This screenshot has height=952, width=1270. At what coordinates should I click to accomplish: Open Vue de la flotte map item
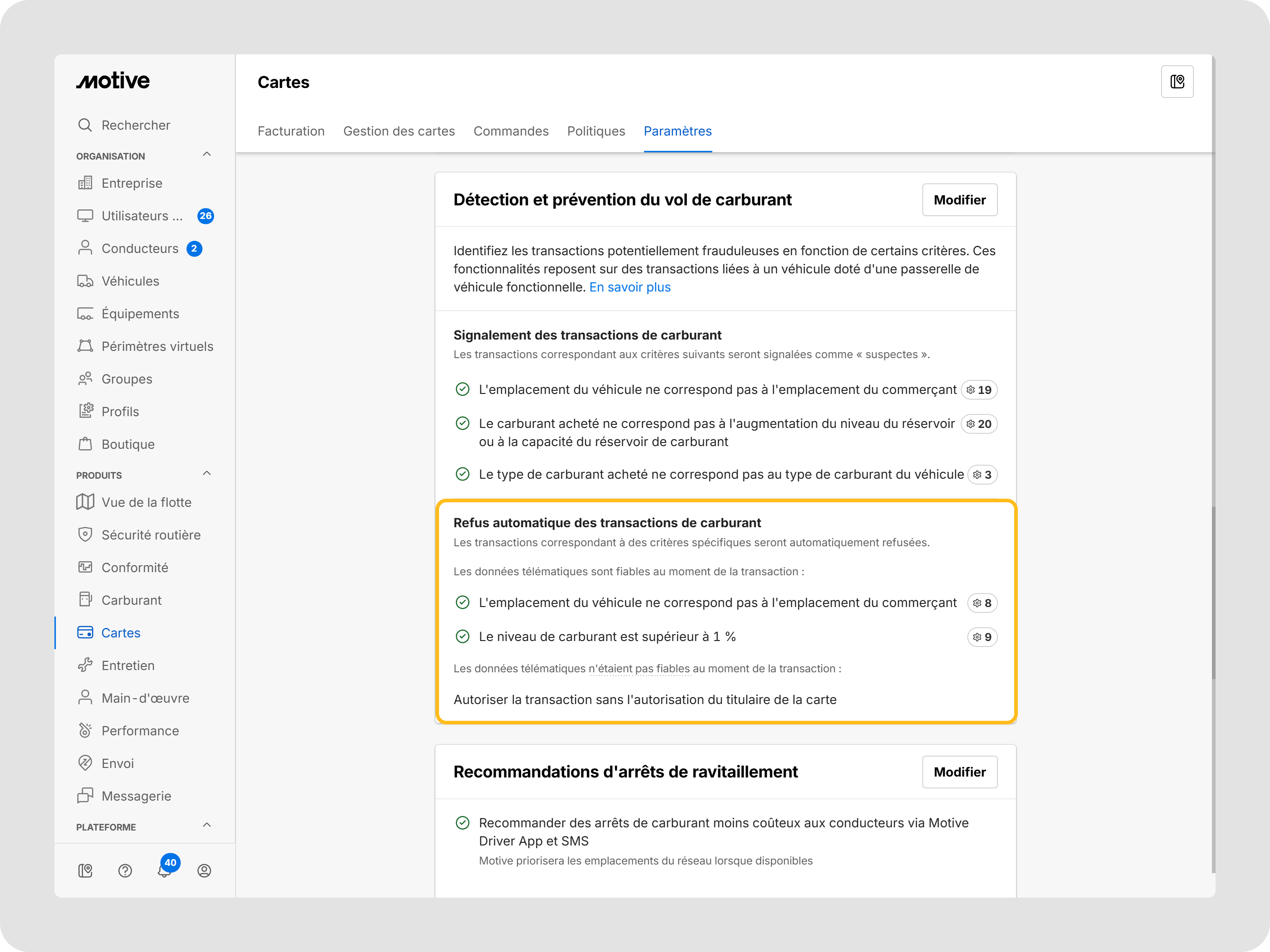[x=147, y=502]
